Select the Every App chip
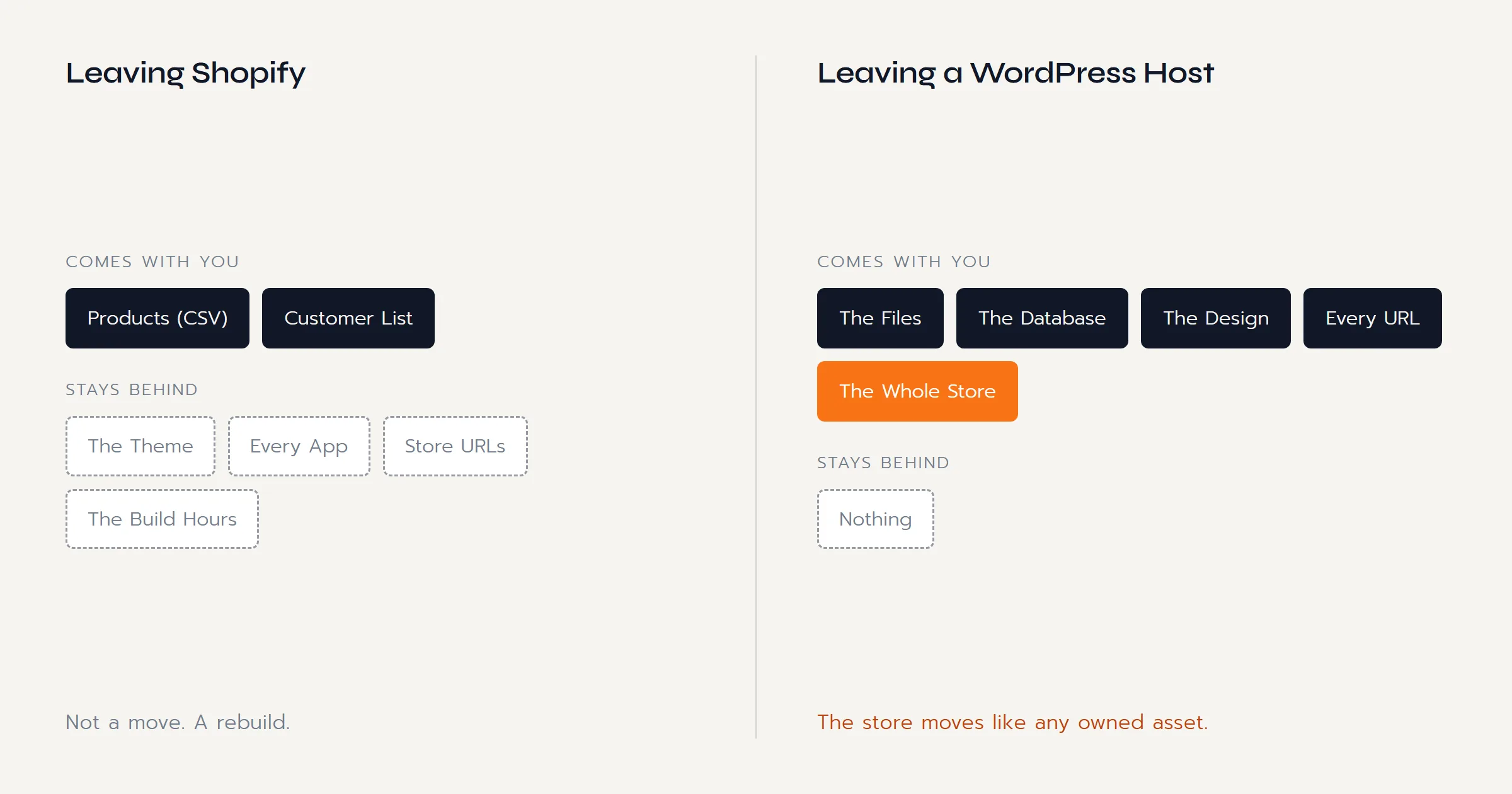 click(299, 446)
